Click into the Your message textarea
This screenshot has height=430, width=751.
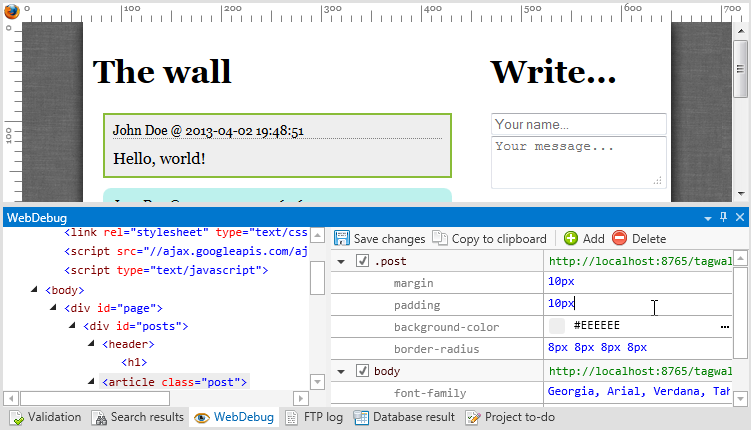(579, 162)
